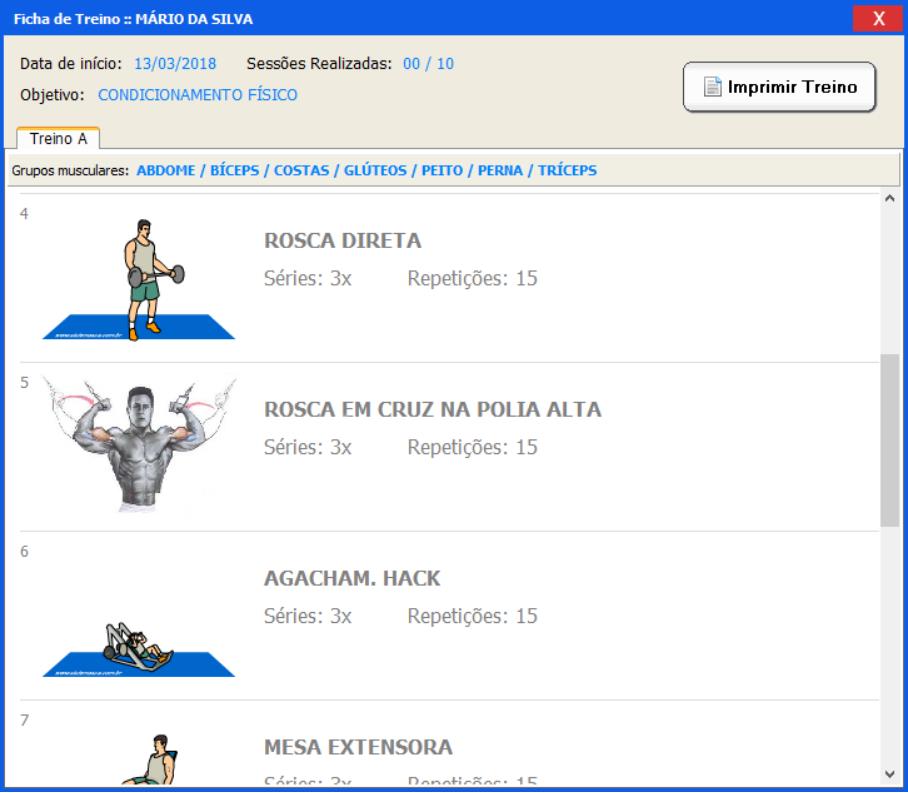Click the Grupos musculares label
This screenshot has width=908, height=793.
[x=70, y=170]
